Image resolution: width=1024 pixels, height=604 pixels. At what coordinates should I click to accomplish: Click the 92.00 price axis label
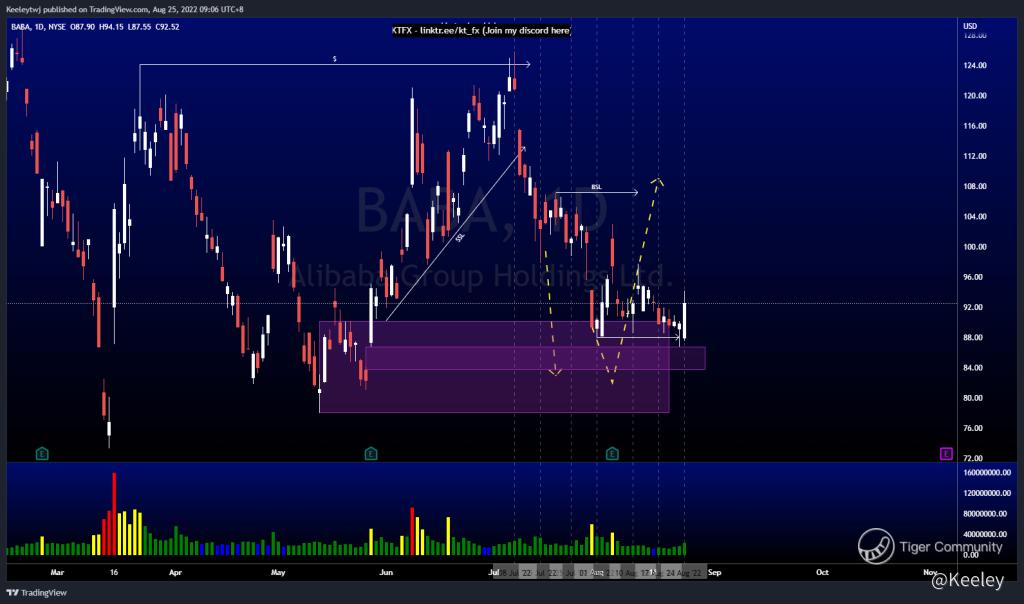pos(973,307)
